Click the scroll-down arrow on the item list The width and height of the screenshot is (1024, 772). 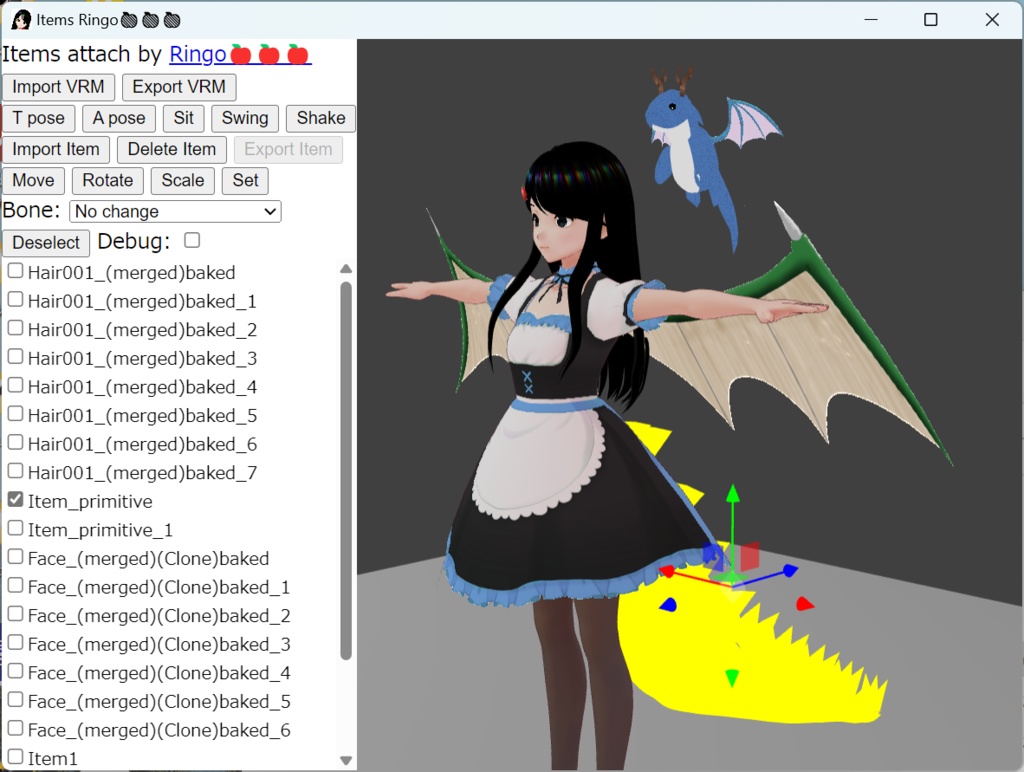coord(345,758)
